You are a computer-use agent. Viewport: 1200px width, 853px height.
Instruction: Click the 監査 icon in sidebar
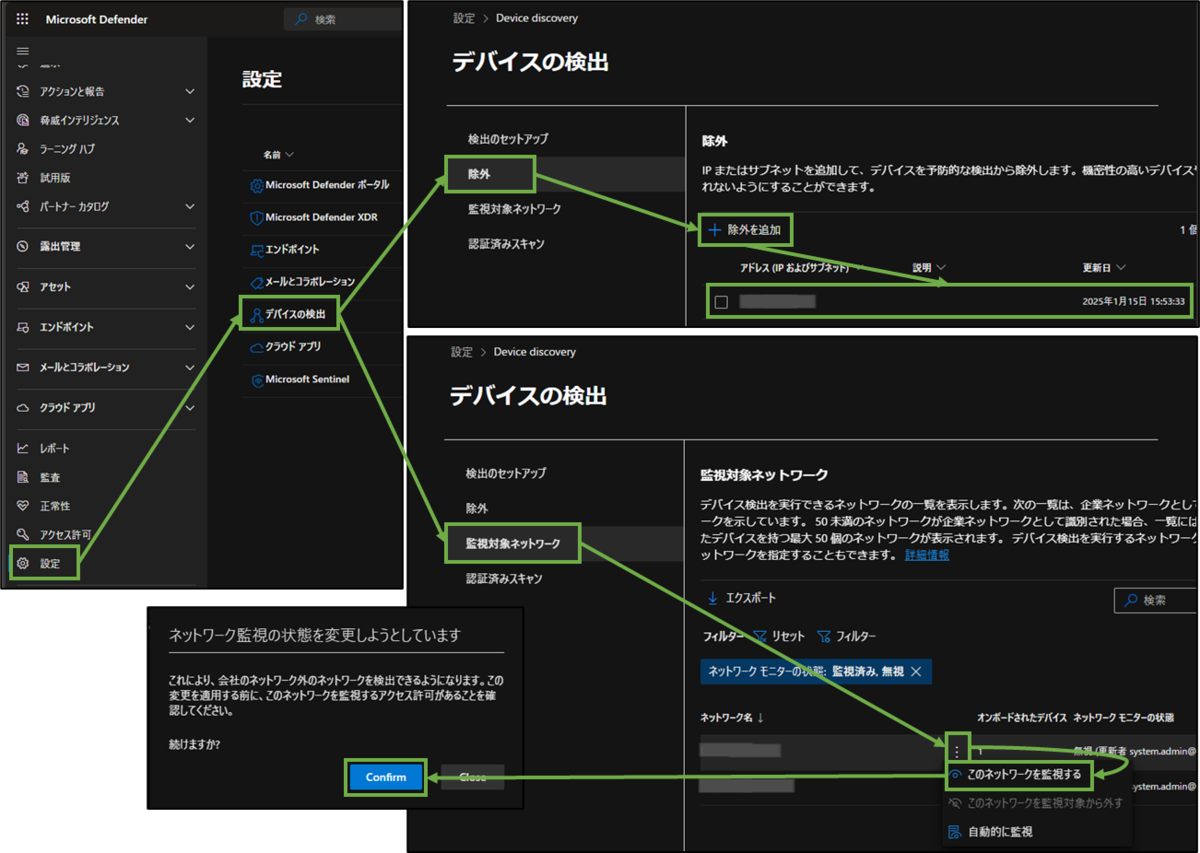(23, 477)
